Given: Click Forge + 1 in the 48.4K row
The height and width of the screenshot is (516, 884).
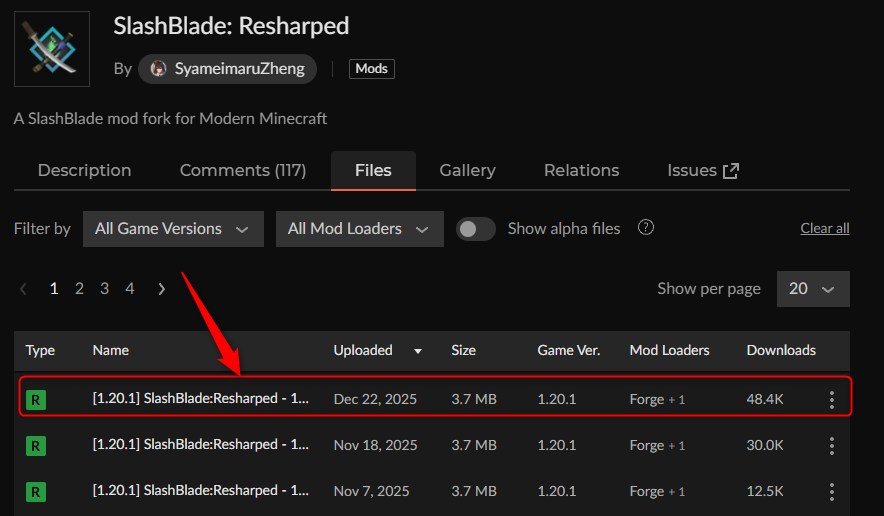Looking at the screenshot, I should point(657,399).
